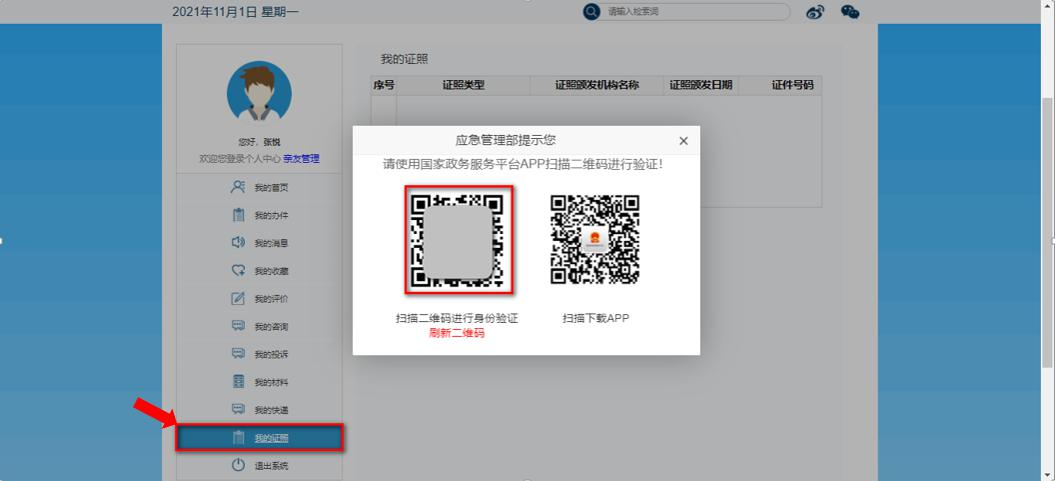Click the 证件号码 column header
This screenshot has width=1055, height=481.
[x=792, y=85]
